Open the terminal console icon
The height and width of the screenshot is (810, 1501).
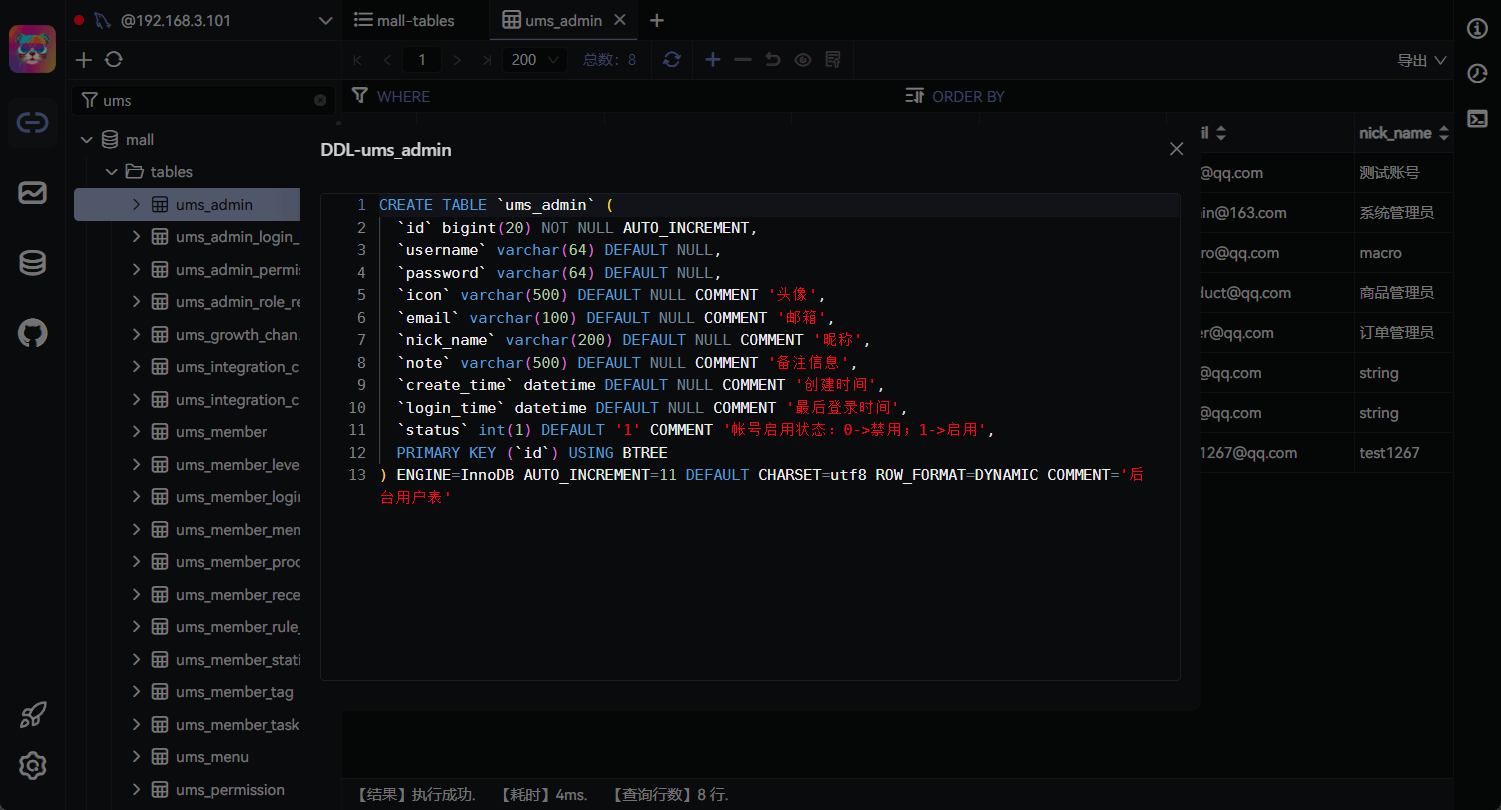tap(1477, 118)
